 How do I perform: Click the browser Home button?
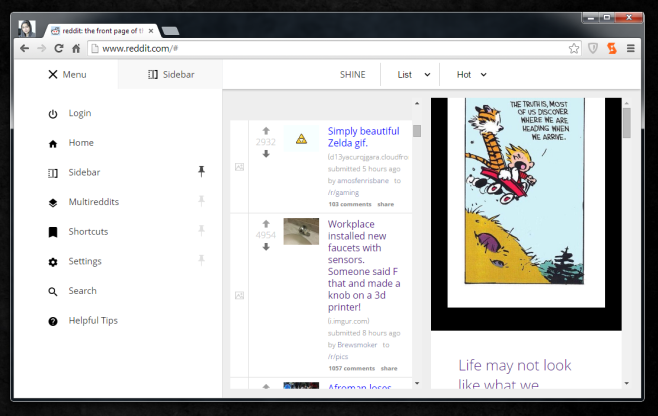pos(76,48)
